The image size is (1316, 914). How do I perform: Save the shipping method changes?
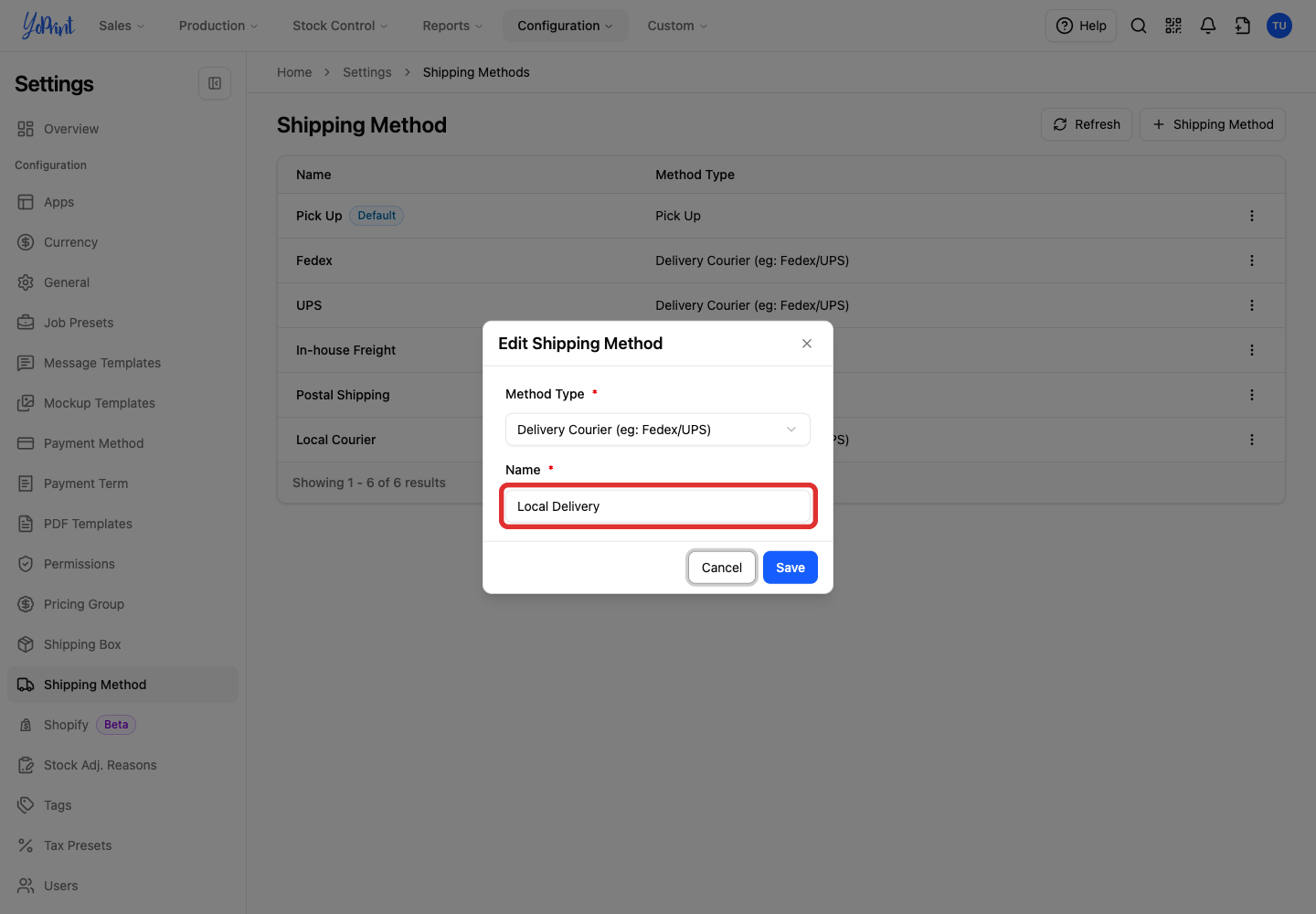point(791,568)
